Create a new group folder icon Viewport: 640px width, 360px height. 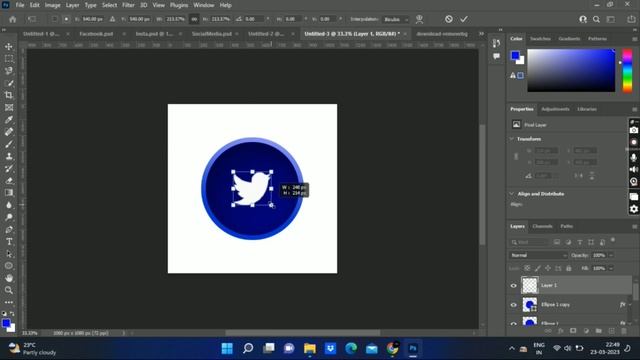click(598, 331)
